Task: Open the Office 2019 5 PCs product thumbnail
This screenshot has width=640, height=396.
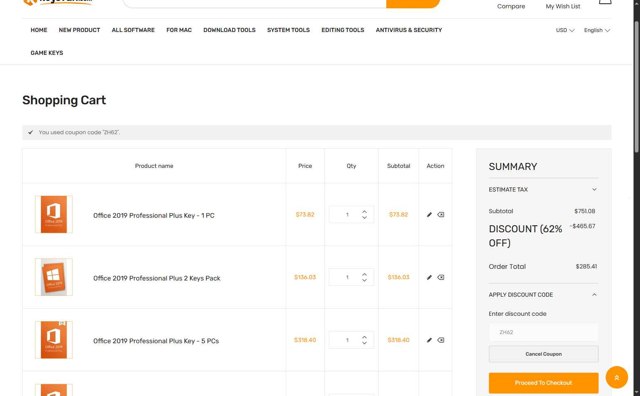Action: 54,340
